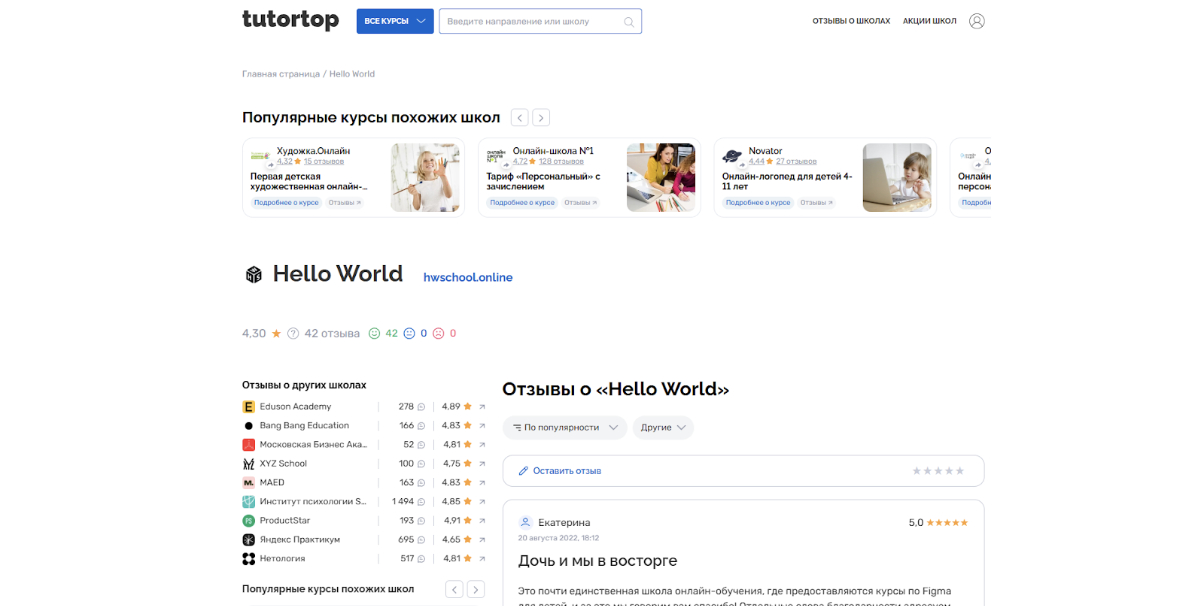Click the Нетология logo icon
Viewport: 1196px width, 612px height.
pos(249,559)
